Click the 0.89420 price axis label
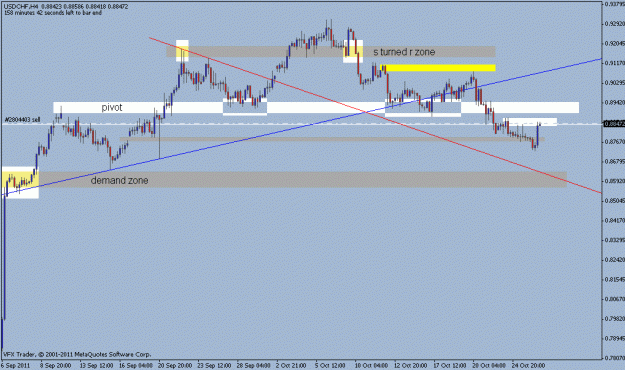Screen dimensions: 625x370 (615, 102)
